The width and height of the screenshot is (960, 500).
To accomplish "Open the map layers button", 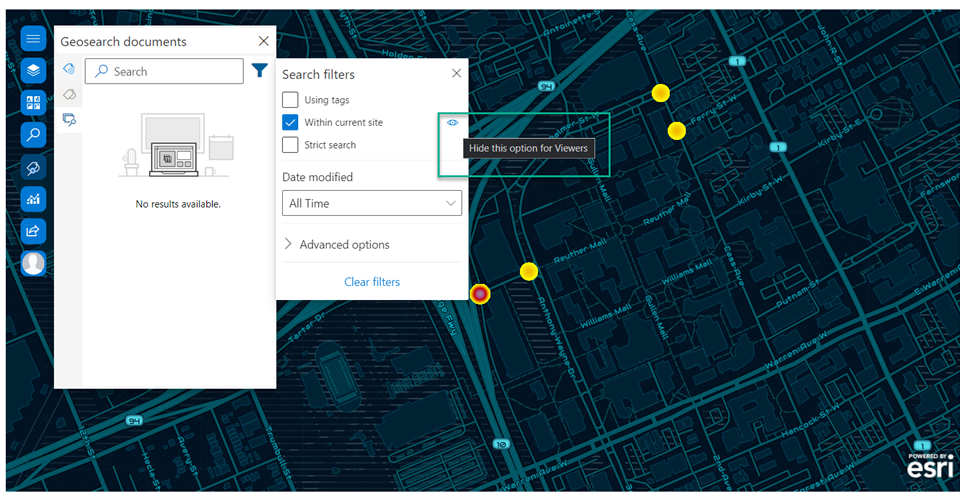I will pos(33,70).
